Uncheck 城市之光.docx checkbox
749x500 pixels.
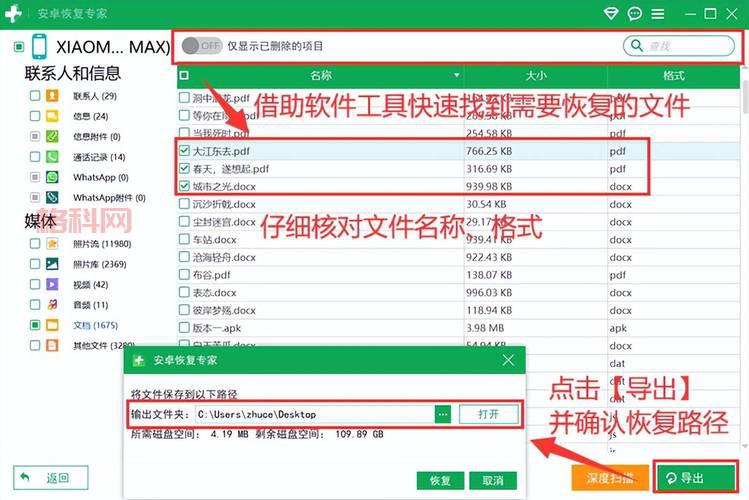click(184, 186)
